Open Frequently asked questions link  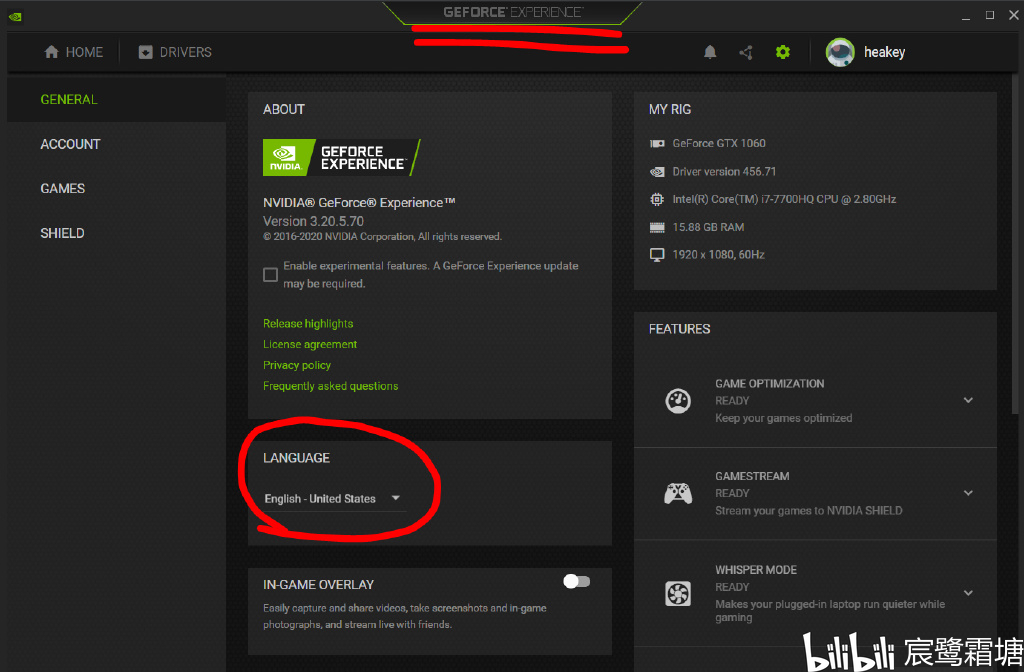point(330,387)
